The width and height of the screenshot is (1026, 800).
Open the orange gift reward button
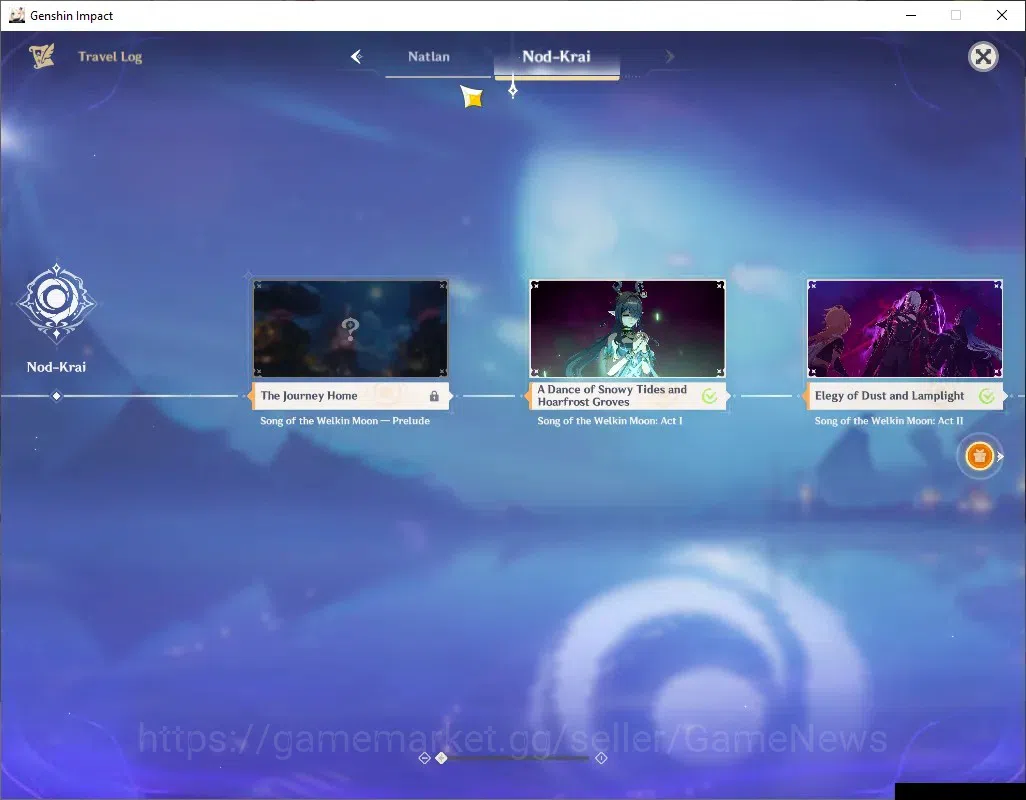click(x=979, y=456)
